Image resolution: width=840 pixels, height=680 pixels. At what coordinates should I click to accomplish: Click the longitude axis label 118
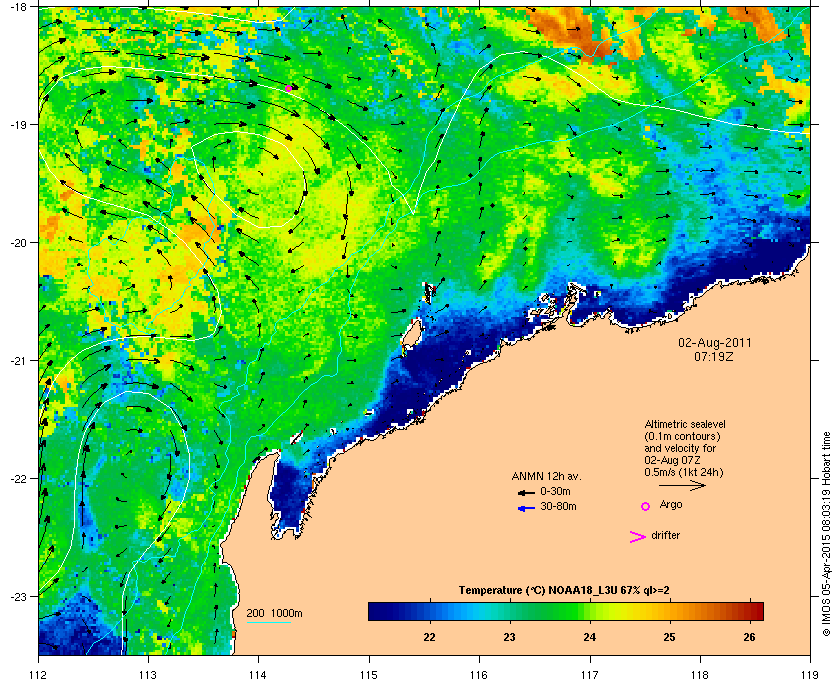coord(700,675)
